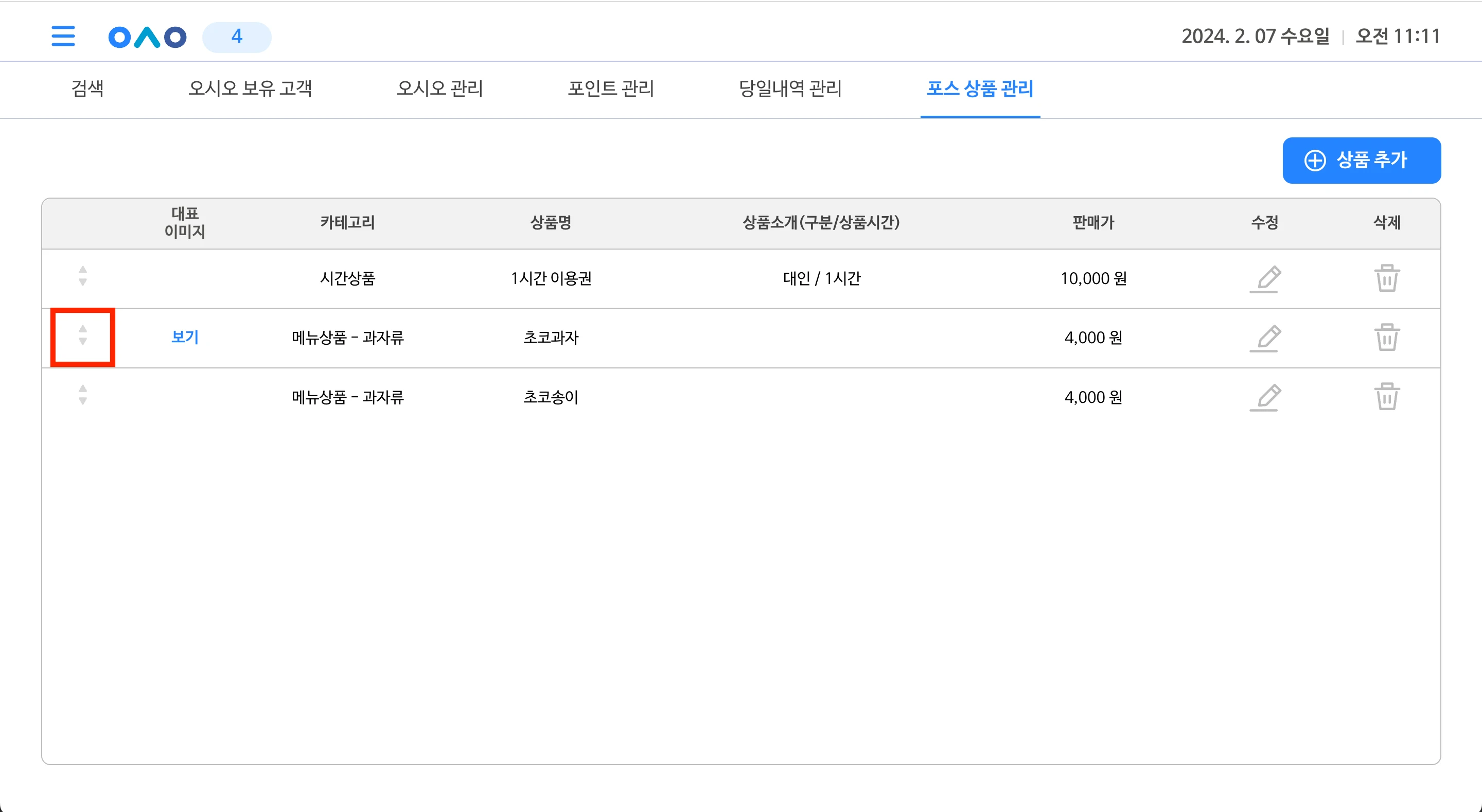Click reorder arrows for 초코과자 row
The width and height of the screenshot is (1482, 812).
click(83, 335)
